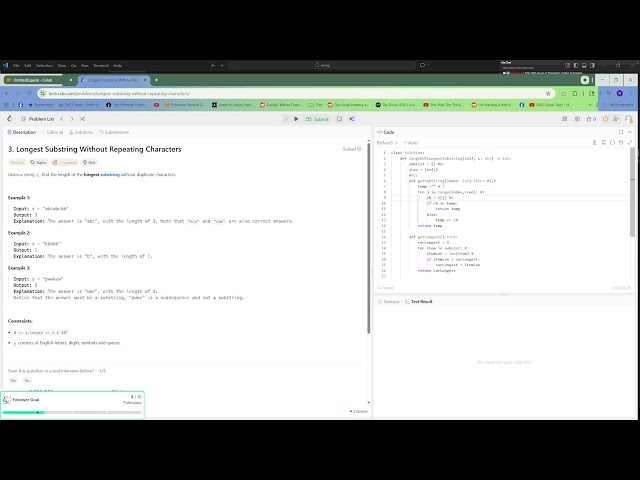640x480 pixels.
Task: Switch to the Solutions tab
Action: (x=81, y=132)
